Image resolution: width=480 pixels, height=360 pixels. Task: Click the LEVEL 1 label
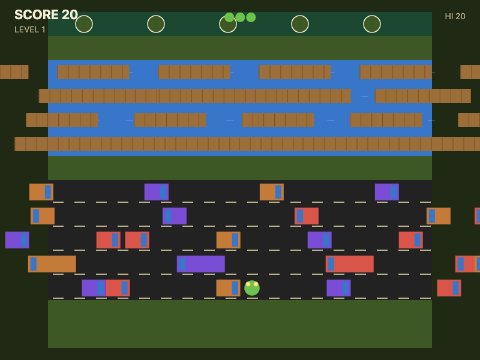click(30, 29)
